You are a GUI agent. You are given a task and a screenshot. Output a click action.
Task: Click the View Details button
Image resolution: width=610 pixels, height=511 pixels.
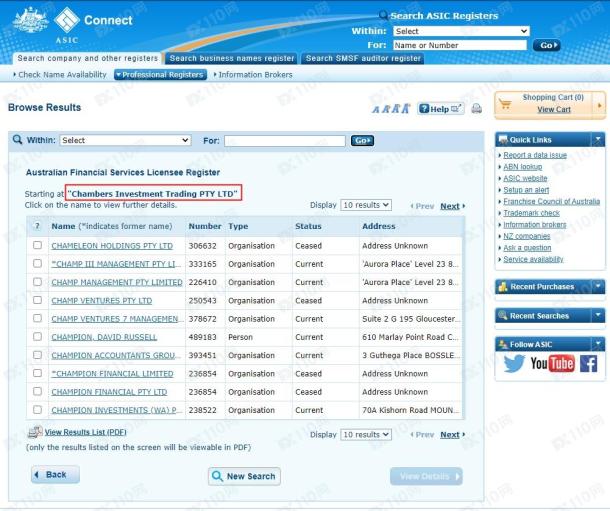click(x=426, y=476)
